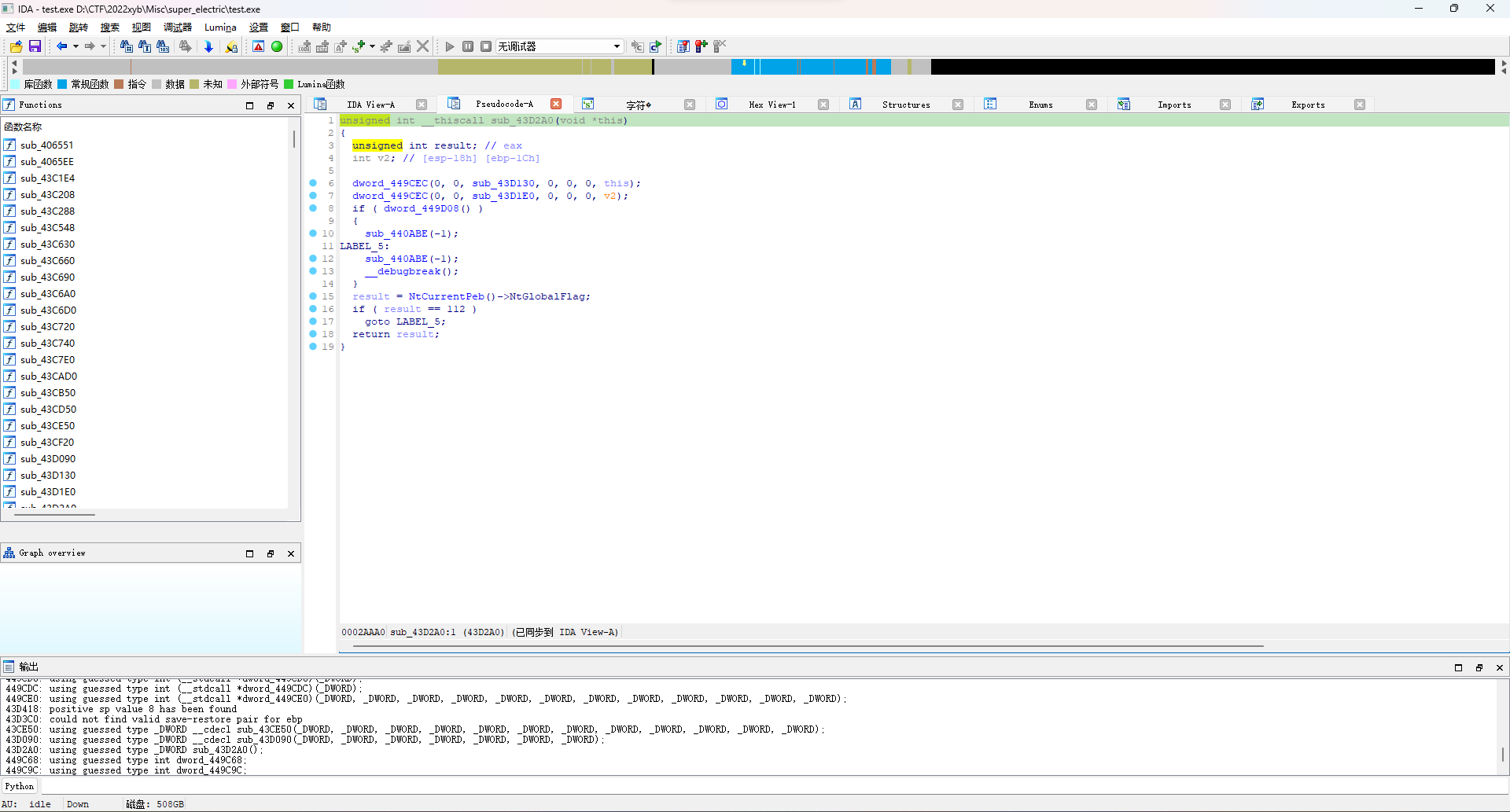The image size is (1510, 812).
Task: Click the open file toolbar icon
Action: (x=16, y=46)
